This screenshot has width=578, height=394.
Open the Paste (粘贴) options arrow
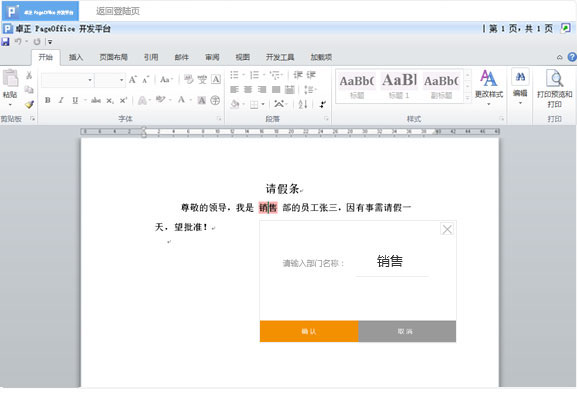point(10,105)
